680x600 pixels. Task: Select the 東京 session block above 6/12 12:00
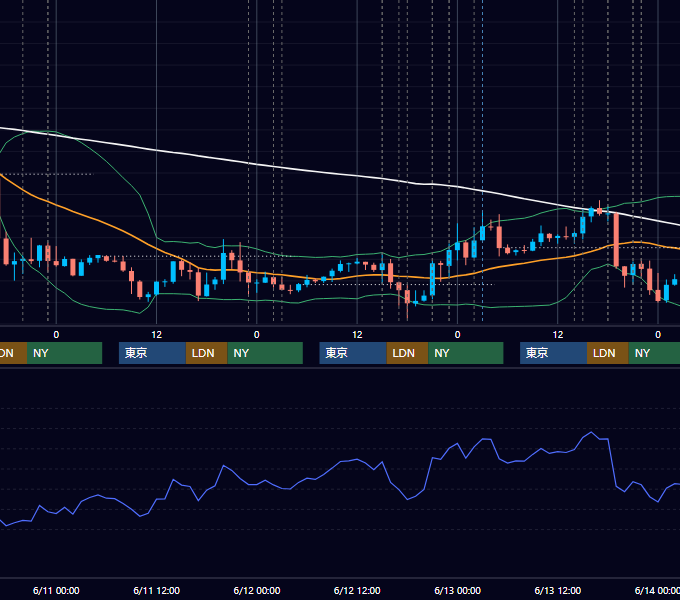pyautogui.click(x=353, y=353)
